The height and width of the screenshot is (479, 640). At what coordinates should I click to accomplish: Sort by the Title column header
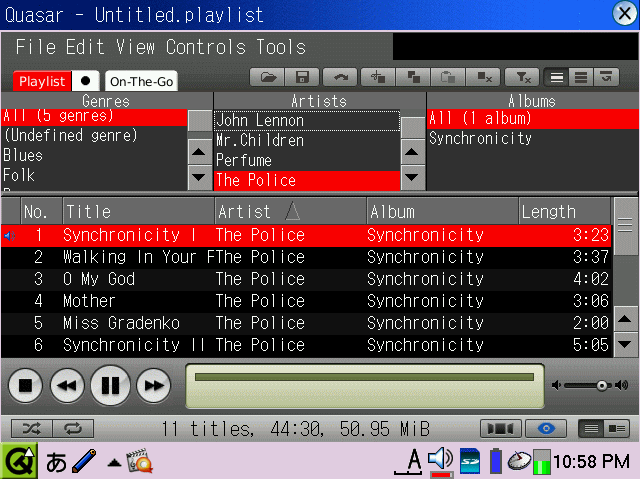point(138,212)
